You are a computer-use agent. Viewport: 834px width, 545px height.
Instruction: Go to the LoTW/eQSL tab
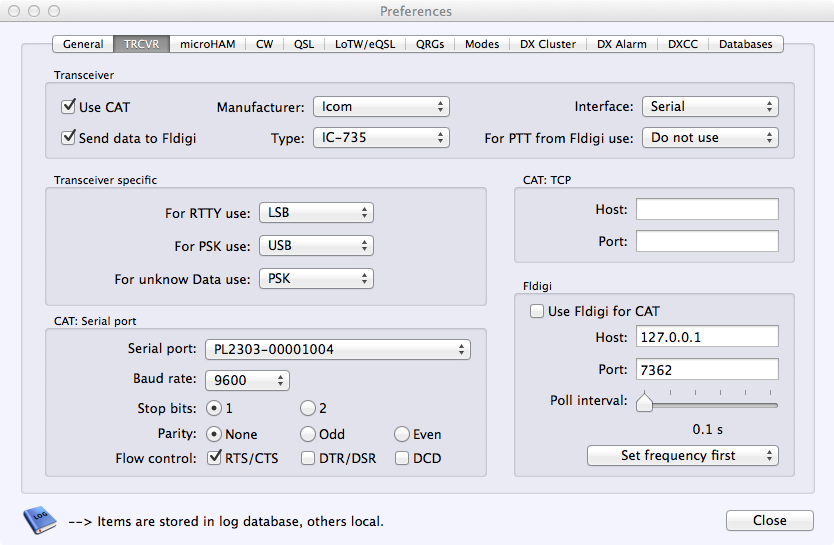click(365, 44)
